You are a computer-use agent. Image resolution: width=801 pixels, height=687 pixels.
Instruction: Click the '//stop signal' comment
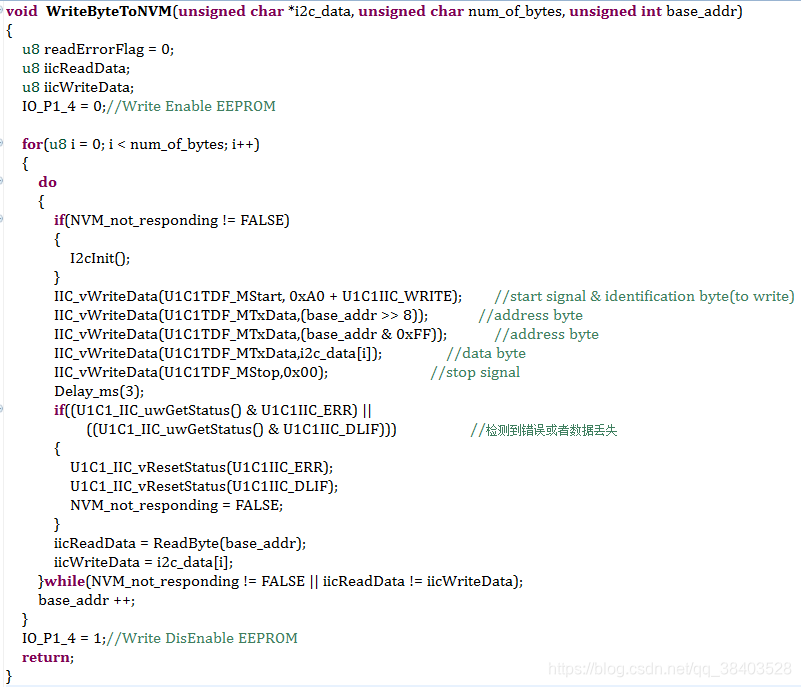click(475, 372)
